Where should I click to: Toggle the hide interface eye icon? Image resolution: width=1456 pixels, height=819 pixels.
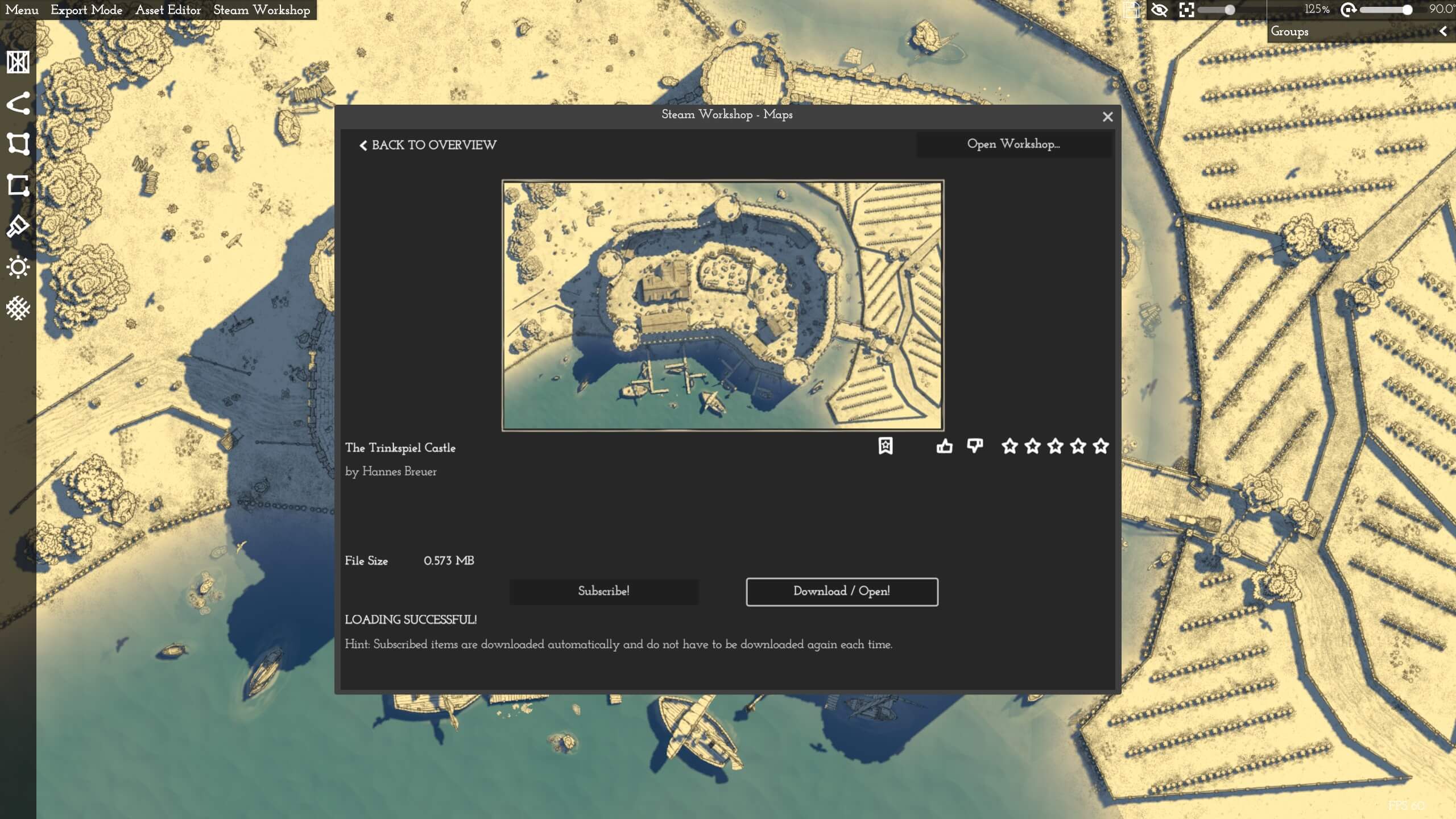pyautogui.click(x=1159, y=10)
